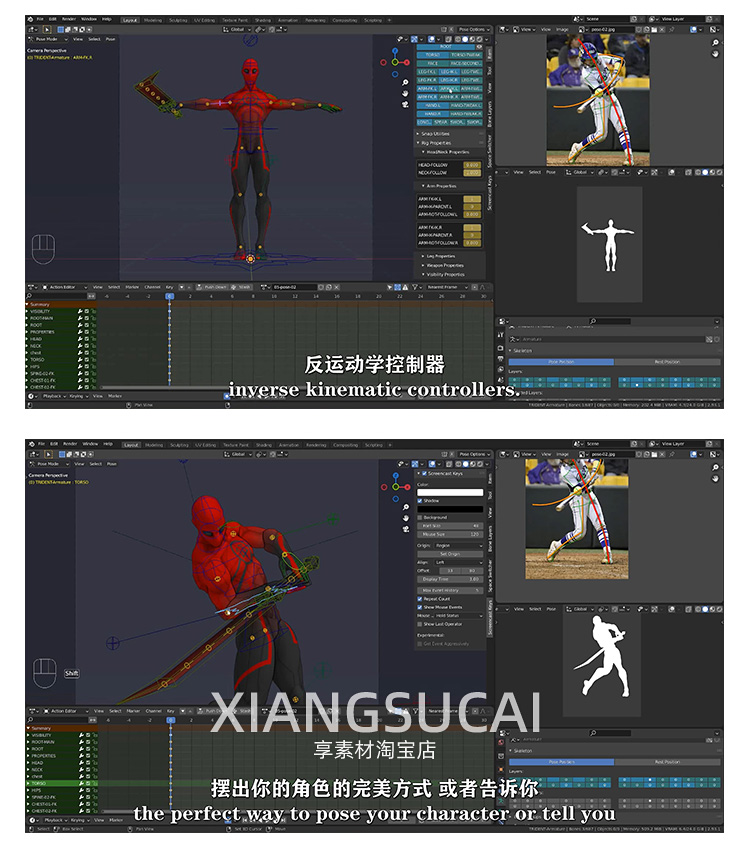Click the pan hand icon in bottom viewport
The height and width of the screenshot is (848, 750).
tap(406, 518)
